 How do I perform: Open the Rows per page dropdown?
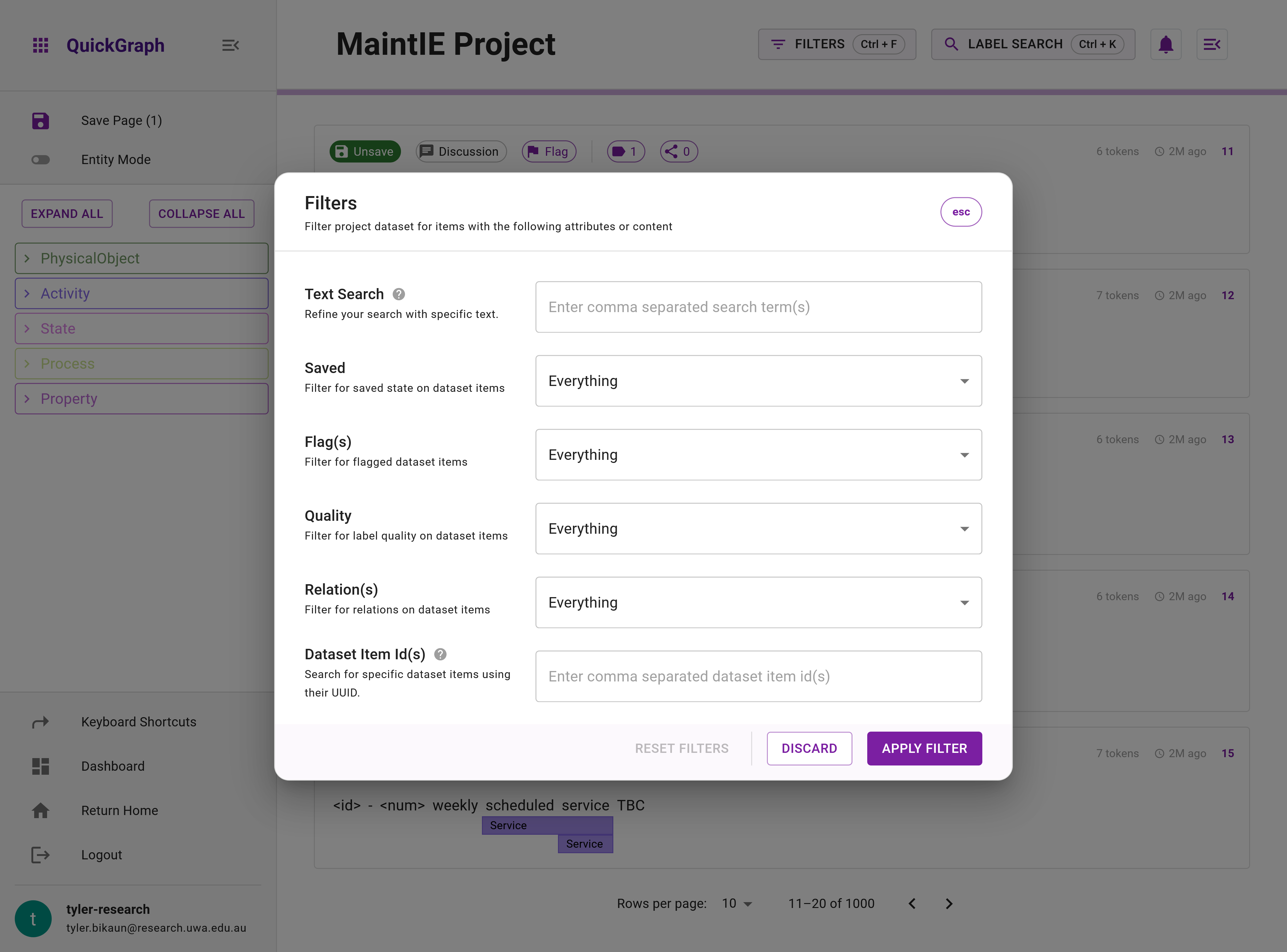coord(736,903)
